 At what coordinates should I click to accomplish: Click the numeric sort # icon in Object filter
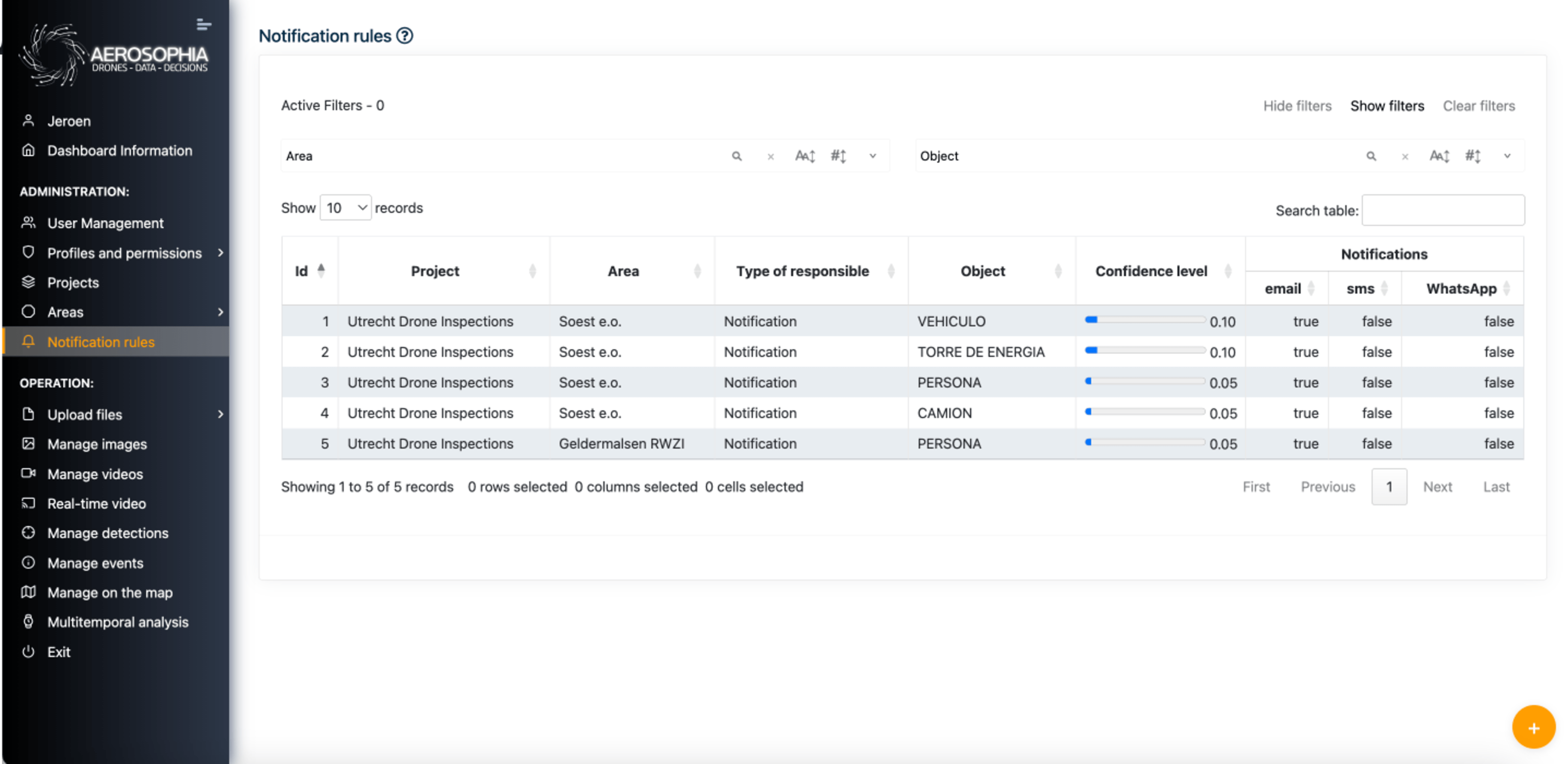click(1473, 157)
